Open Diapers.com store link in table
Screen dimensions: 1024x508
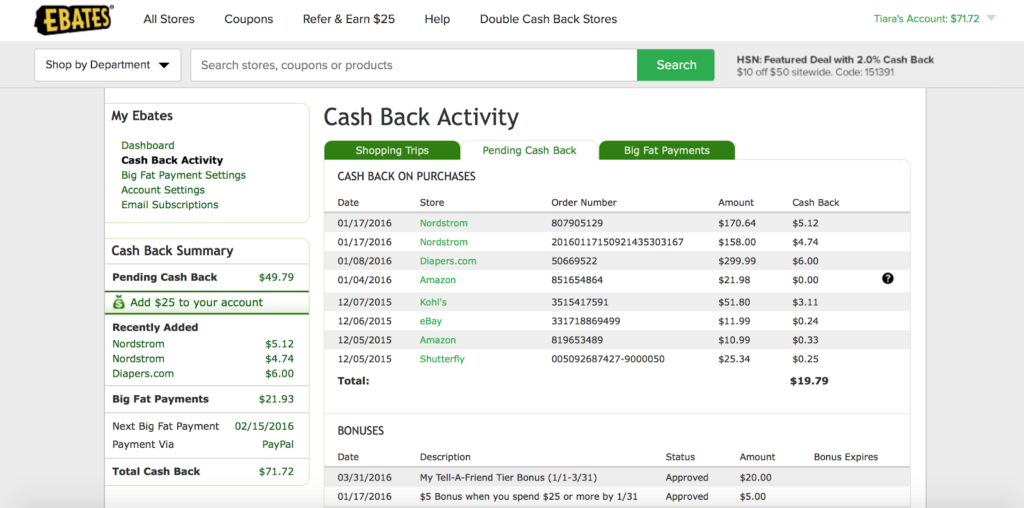point(448,261)
